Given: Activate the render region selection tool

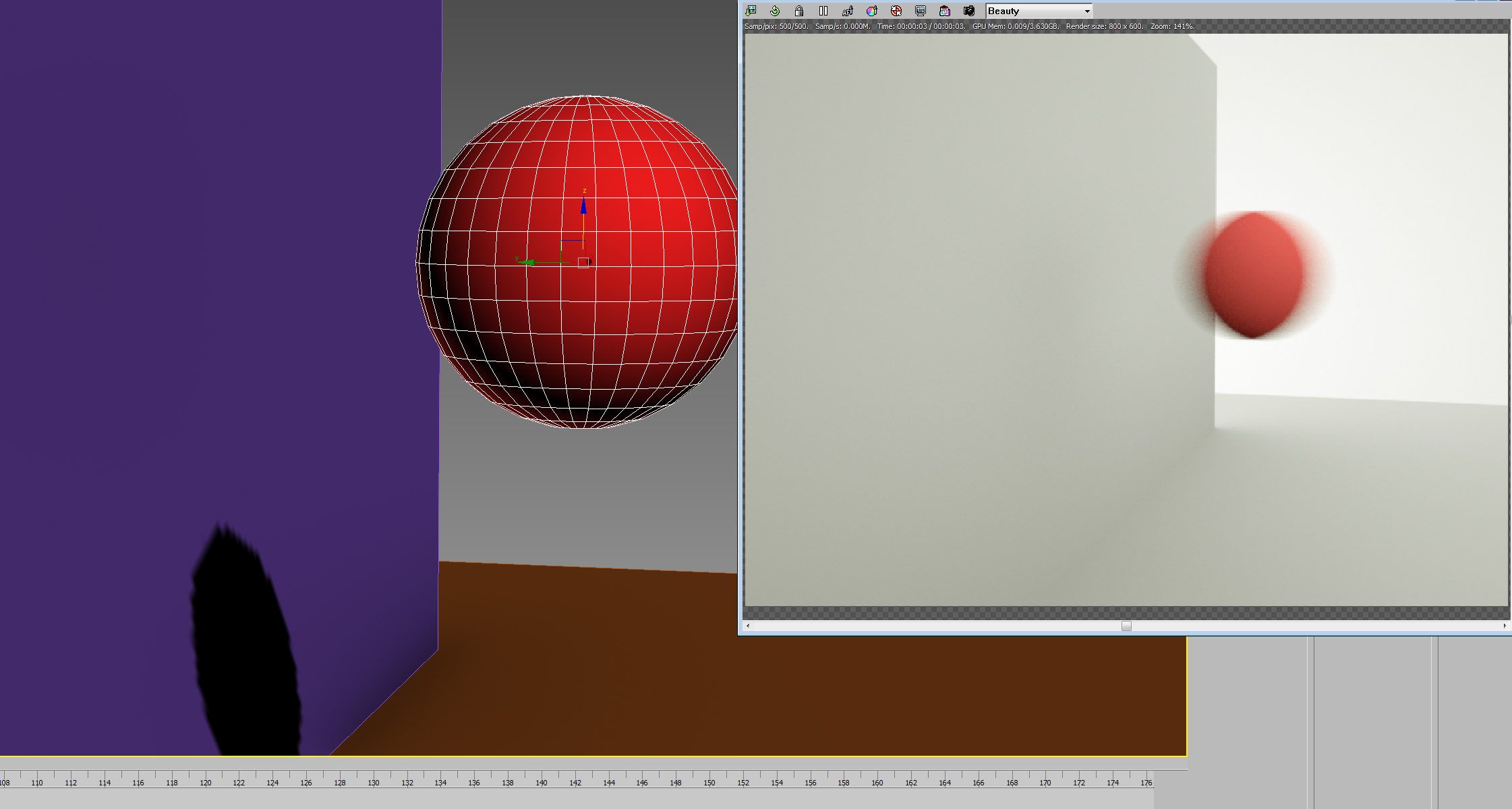Looking at the screenshot, I should pyautogui.click(x=896, y=11).
